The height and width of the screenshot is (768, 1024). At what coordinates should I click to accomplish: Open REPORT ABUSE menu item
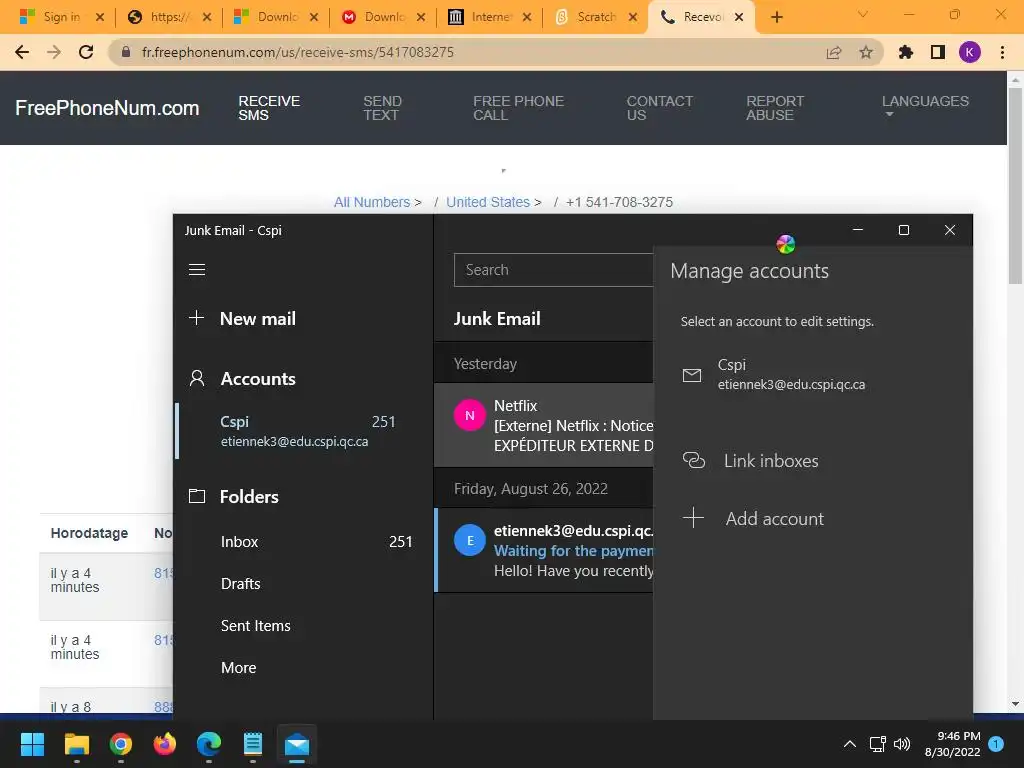point(775,108)
